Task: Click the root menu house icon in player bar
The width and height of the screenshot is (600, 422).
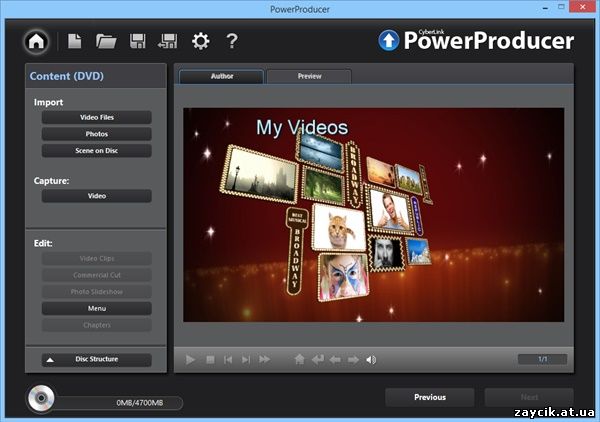Action: [300, 359]
